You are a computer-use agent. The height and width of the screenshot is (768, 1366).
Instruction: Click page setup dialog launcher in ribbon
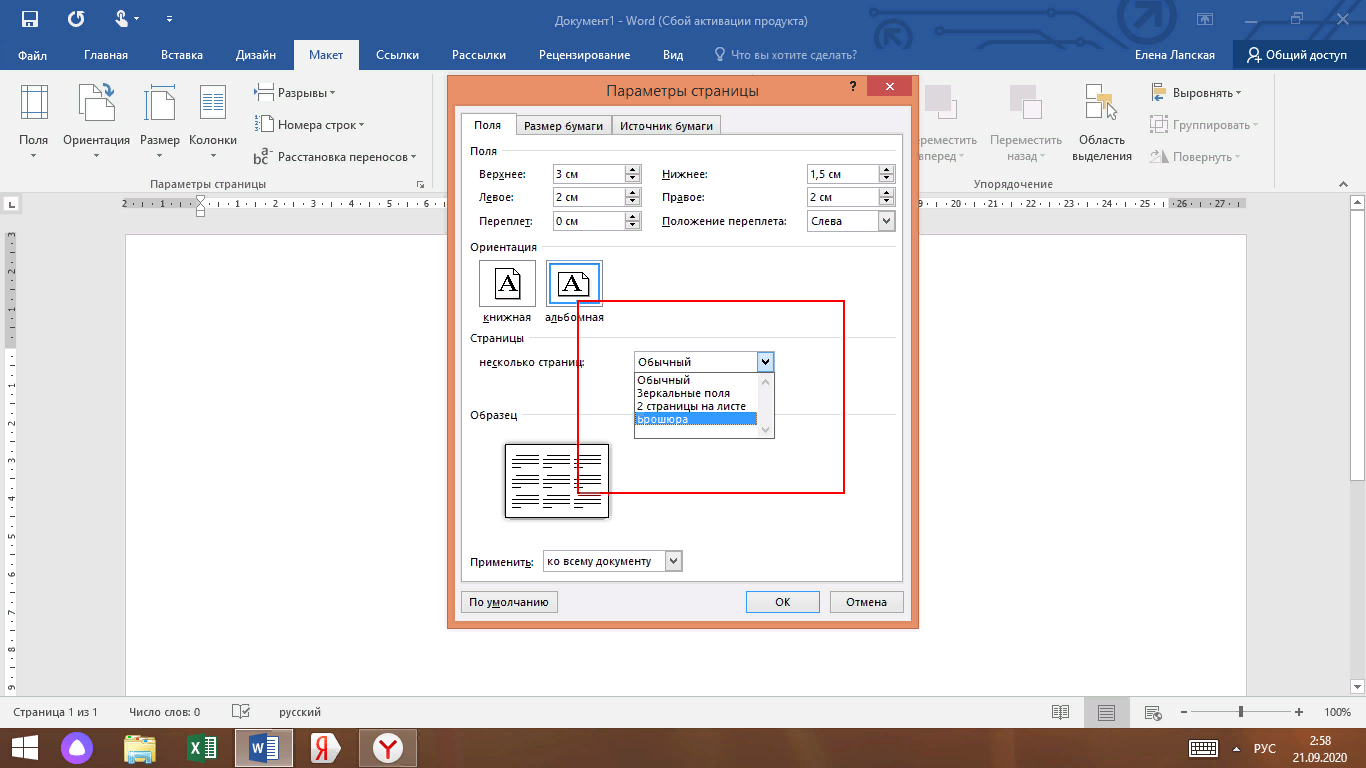[421, 184]
